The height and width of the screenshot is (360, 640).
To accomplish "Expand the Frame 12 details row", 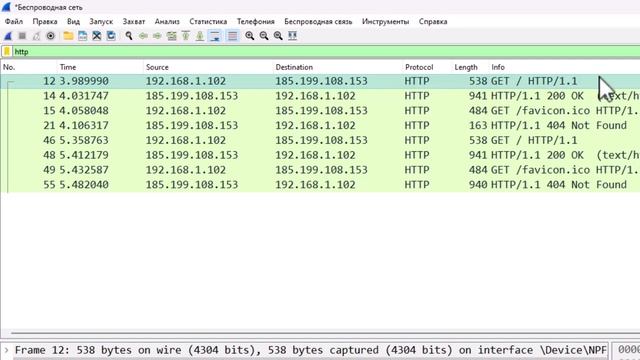I will (x=6, y=350).
